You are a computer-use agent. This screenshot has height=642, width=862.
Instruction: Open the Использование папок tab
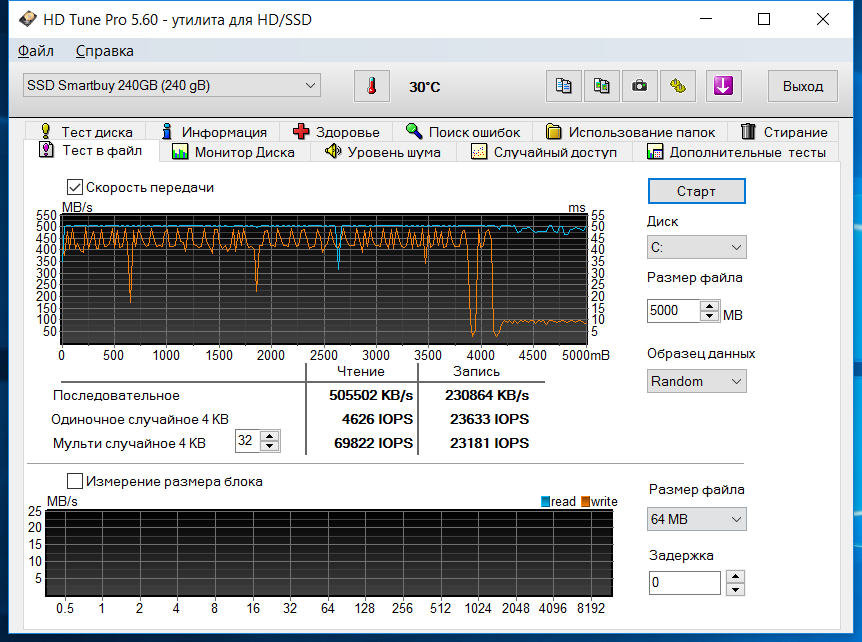630,132
